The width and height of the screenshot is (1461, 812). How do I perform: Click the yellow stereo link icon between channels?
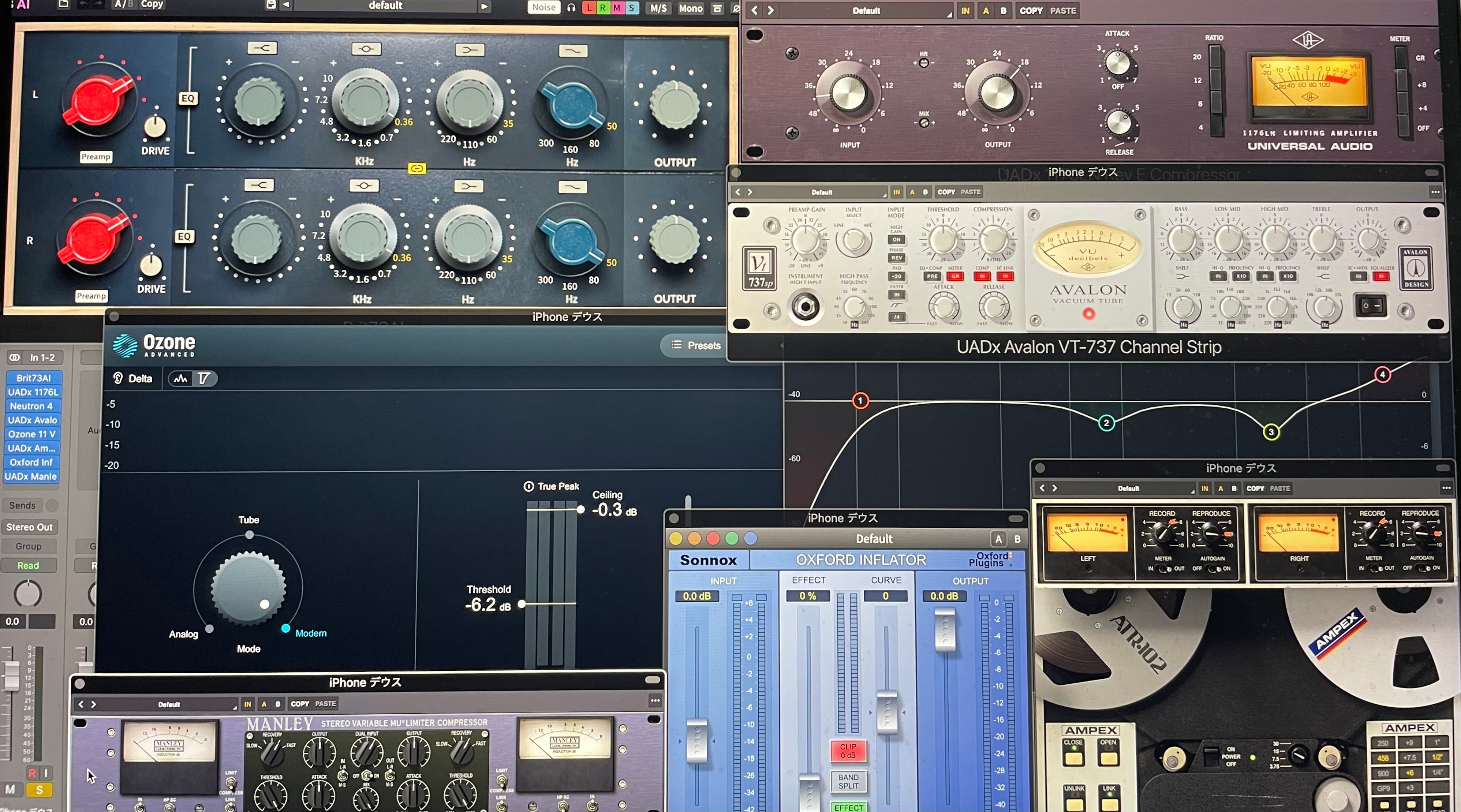pyautogui.click(x=417, y=168)
